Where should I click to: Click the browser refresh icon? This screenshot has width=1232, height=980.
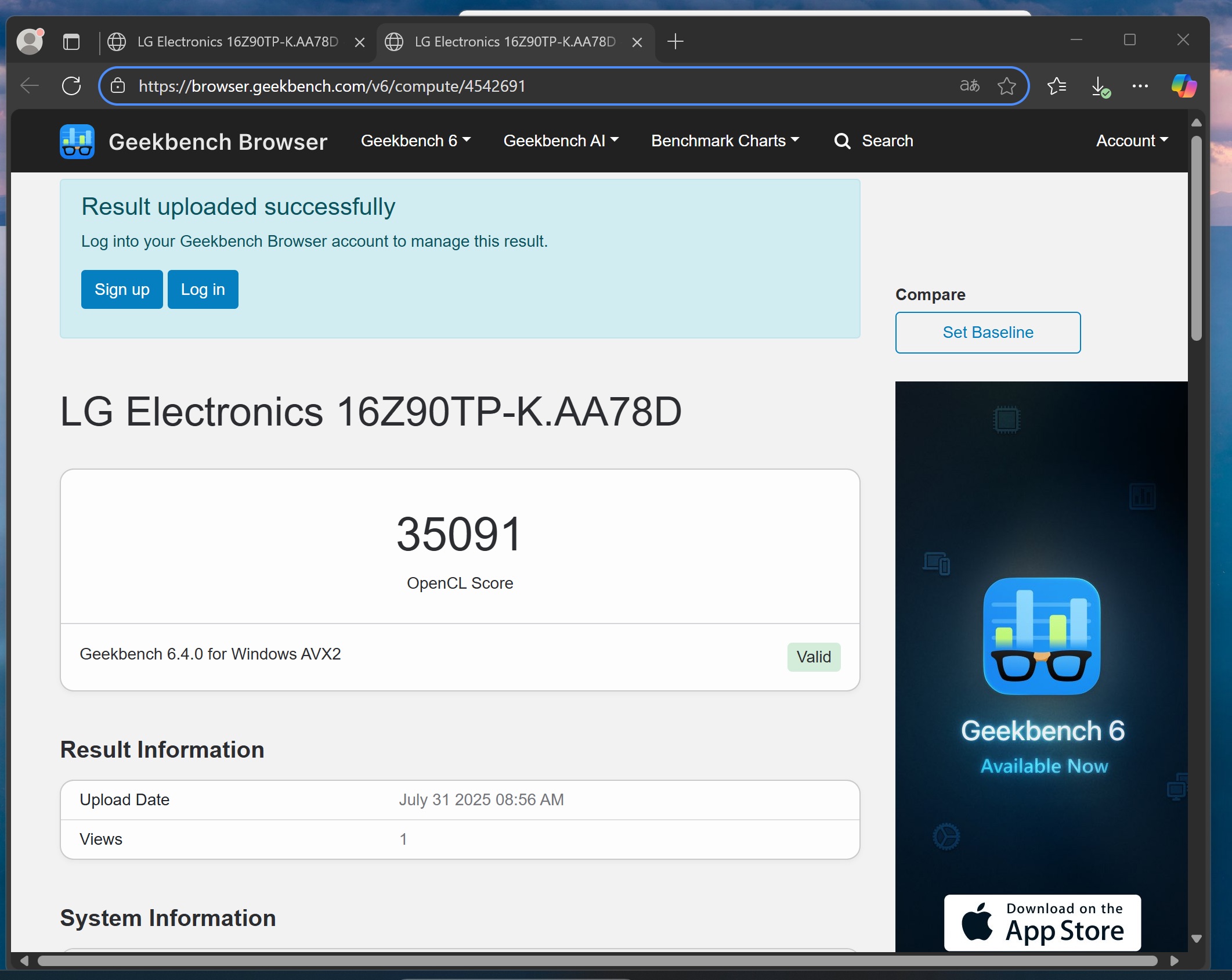[x=71, y=86]
